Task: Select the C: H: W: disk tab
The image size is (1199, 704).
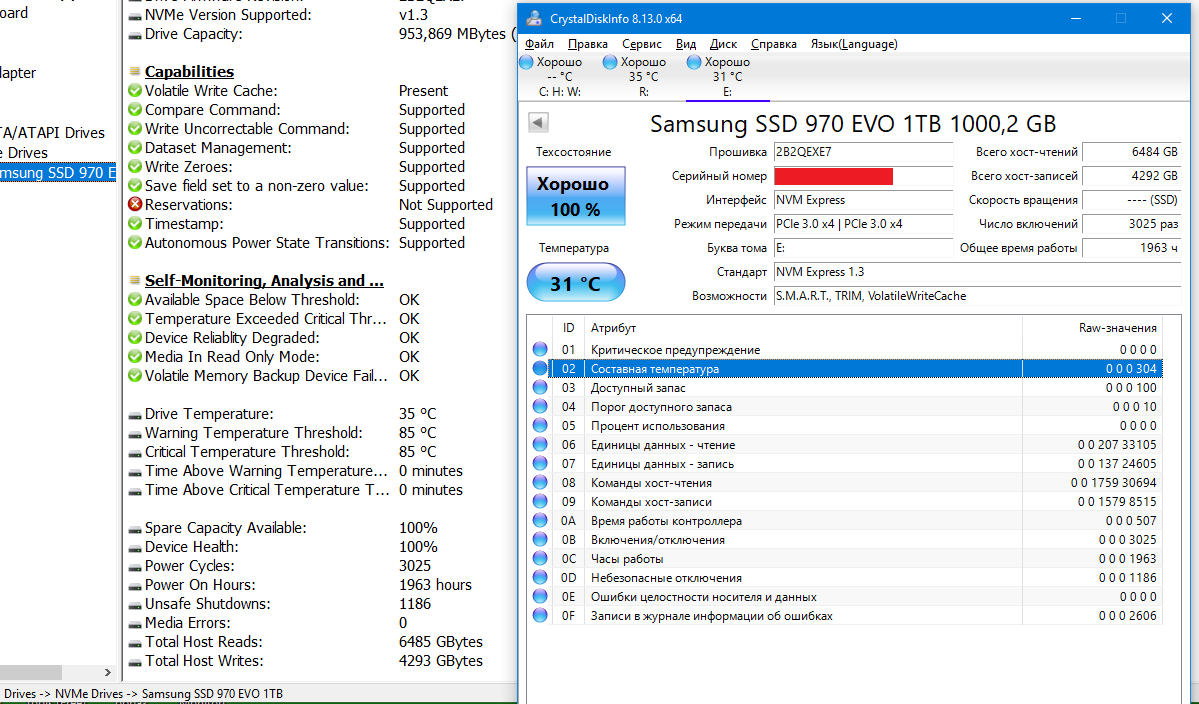Action: [560, 76]
